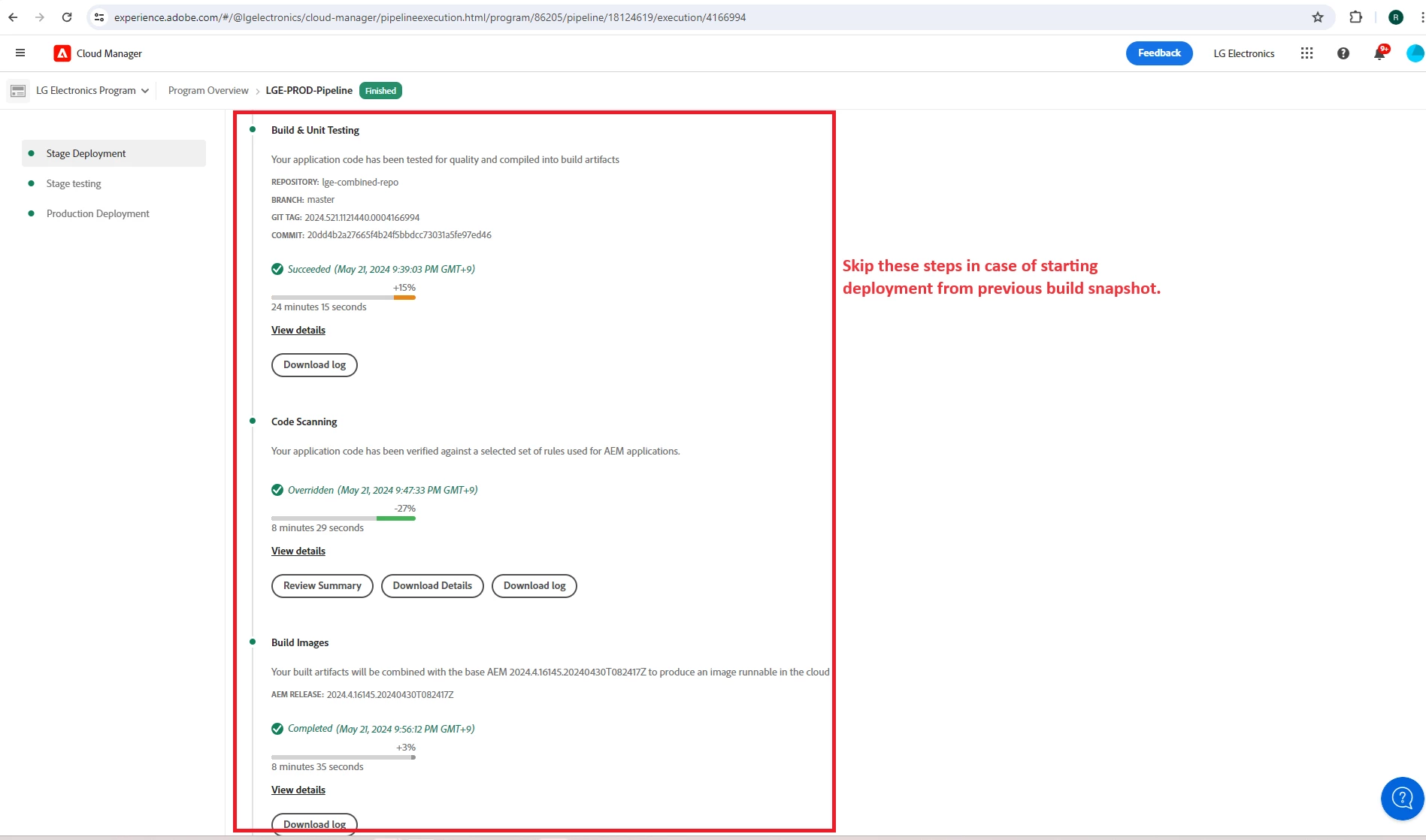
Task: Select Stage testing in the sidebar
Action: click(74, 183)
